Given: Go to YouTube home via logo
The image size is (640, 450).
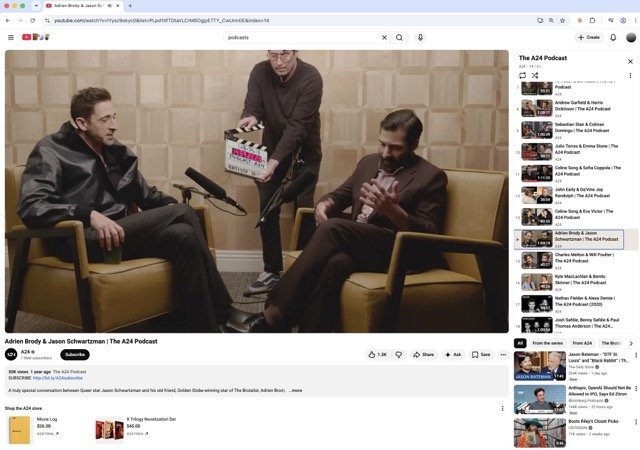Looking at the screenshot, I should click(x=36, y=37).
